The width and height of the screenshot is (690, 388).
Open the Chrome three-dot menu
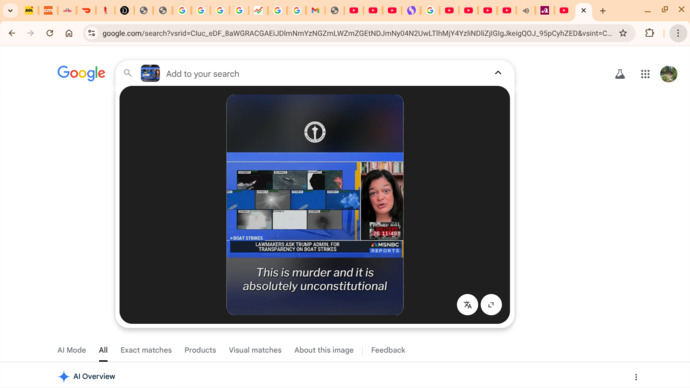tap(678, 33)
